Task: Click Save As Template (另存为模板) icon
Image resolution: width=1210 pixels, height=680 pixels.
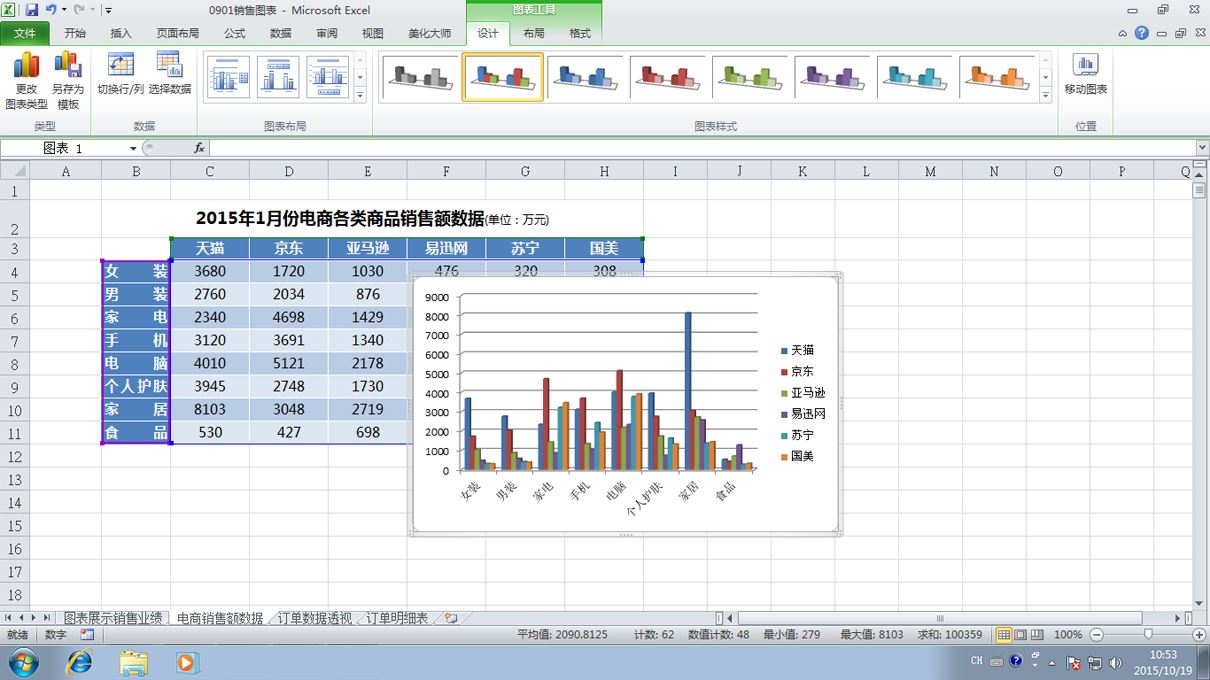Action: pos(68,66)
